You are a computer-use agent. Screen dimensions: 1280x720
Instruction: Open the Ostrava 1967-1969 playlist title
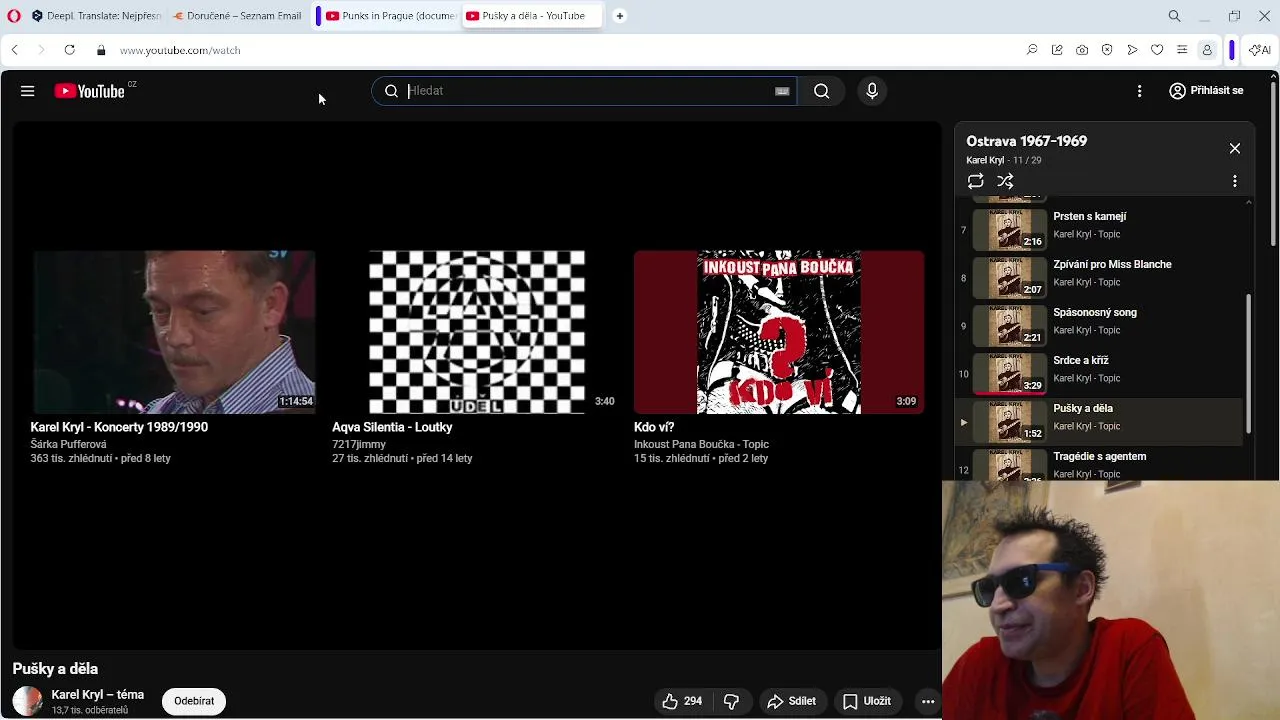click(x=1026, y=141)
